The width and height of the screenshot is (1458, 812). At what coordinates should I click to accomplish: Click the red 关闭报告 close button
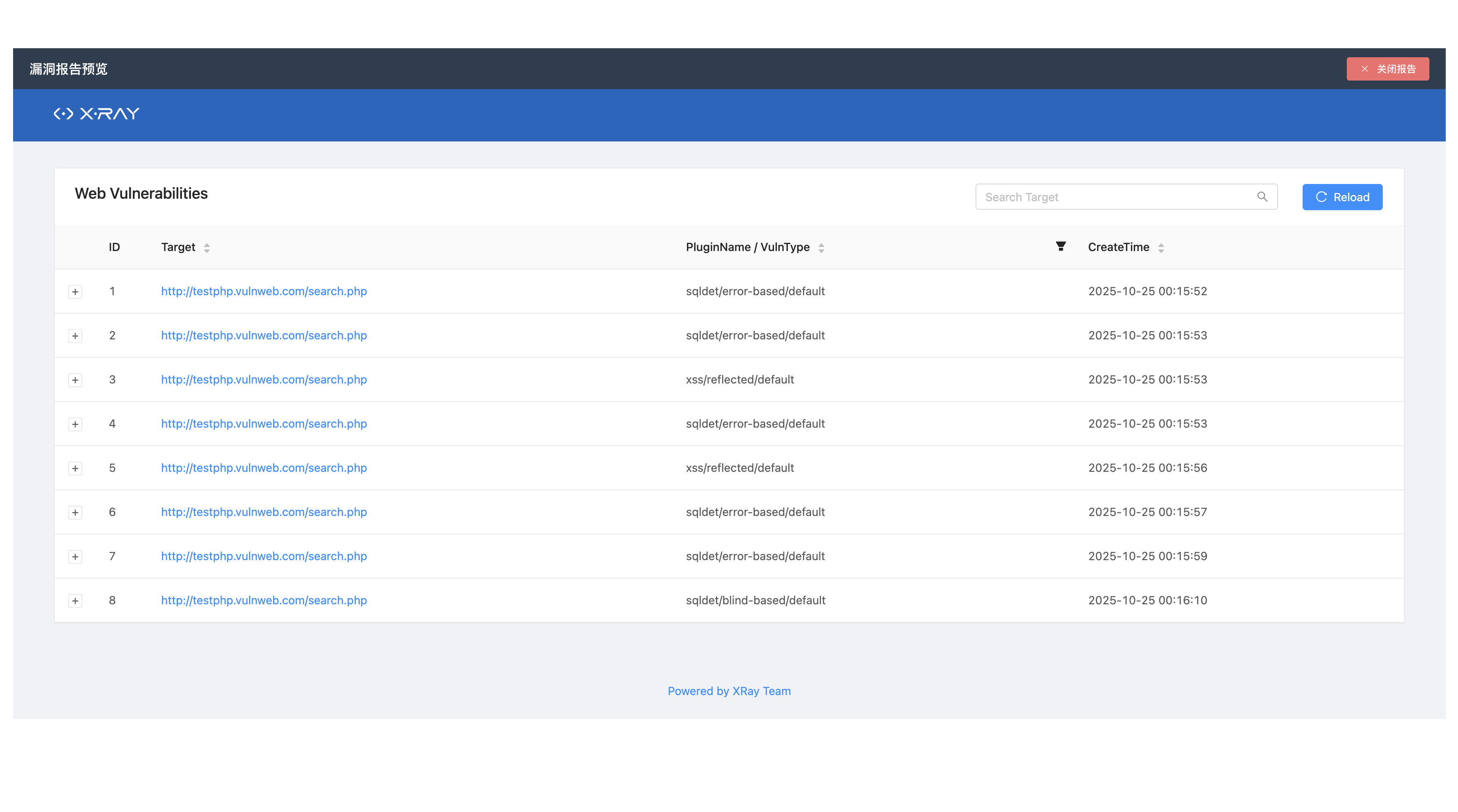point(1387,69)
